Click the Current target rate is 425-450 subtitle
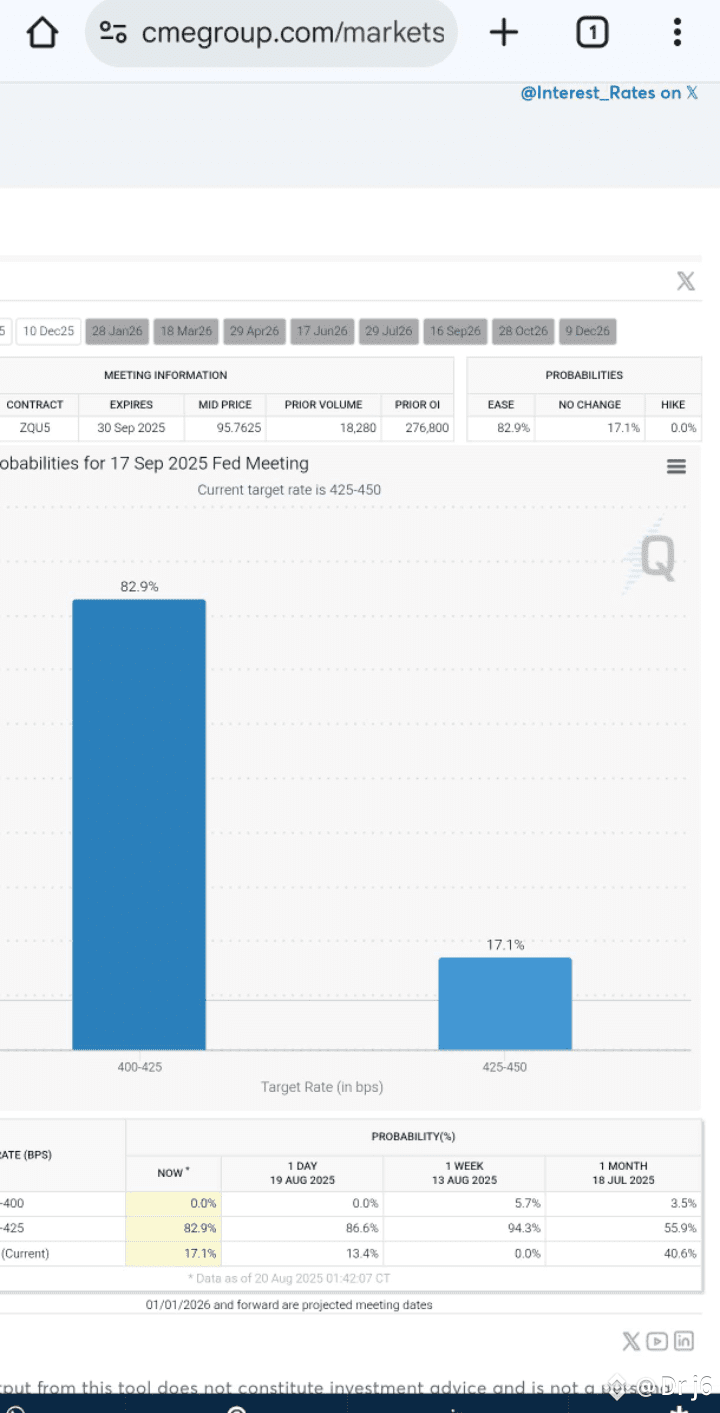 point(289,490)
